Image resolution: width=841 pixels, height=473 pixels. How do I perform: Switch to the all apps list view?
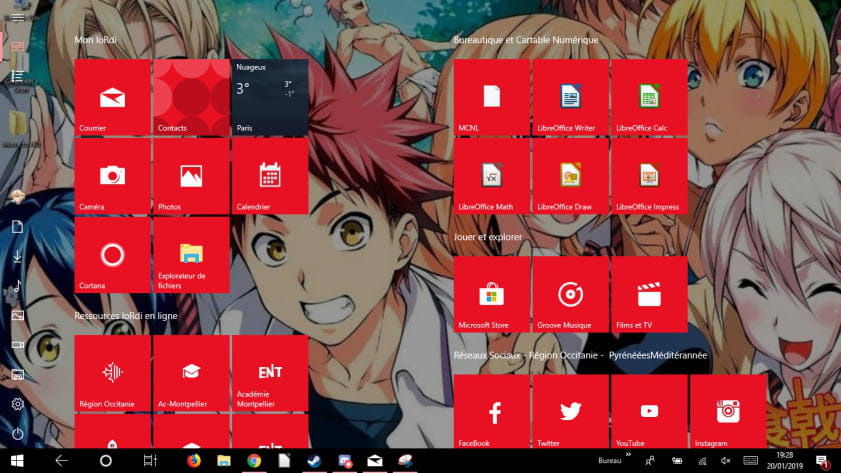(17, 76)
